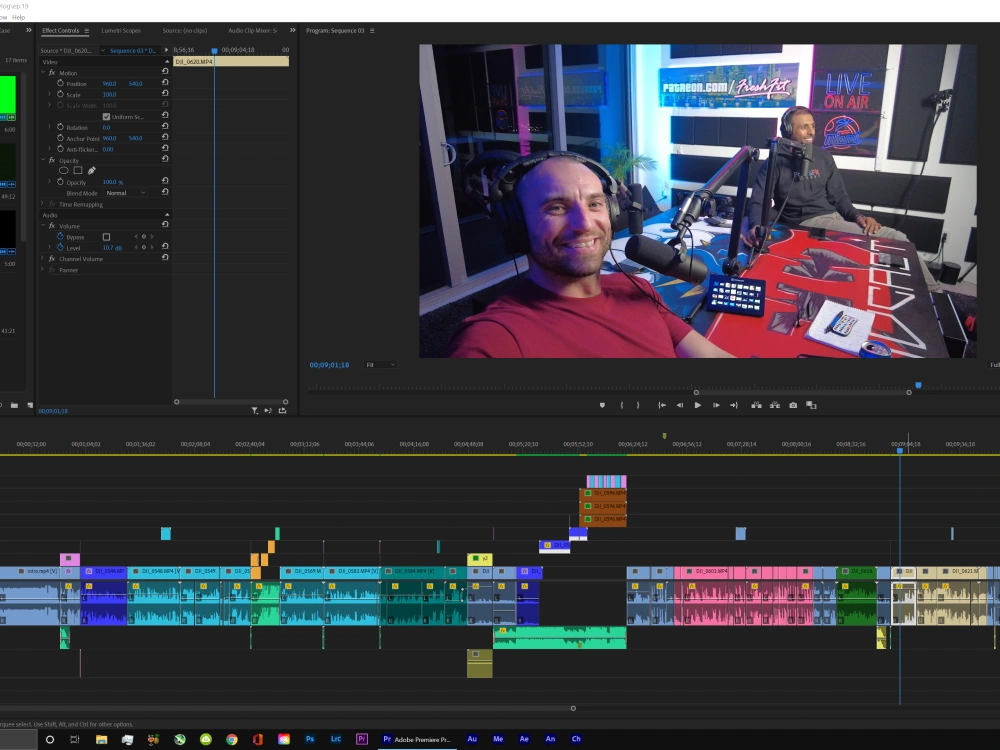Click the Level value 10.7 dB

click(x=112, y=248)
